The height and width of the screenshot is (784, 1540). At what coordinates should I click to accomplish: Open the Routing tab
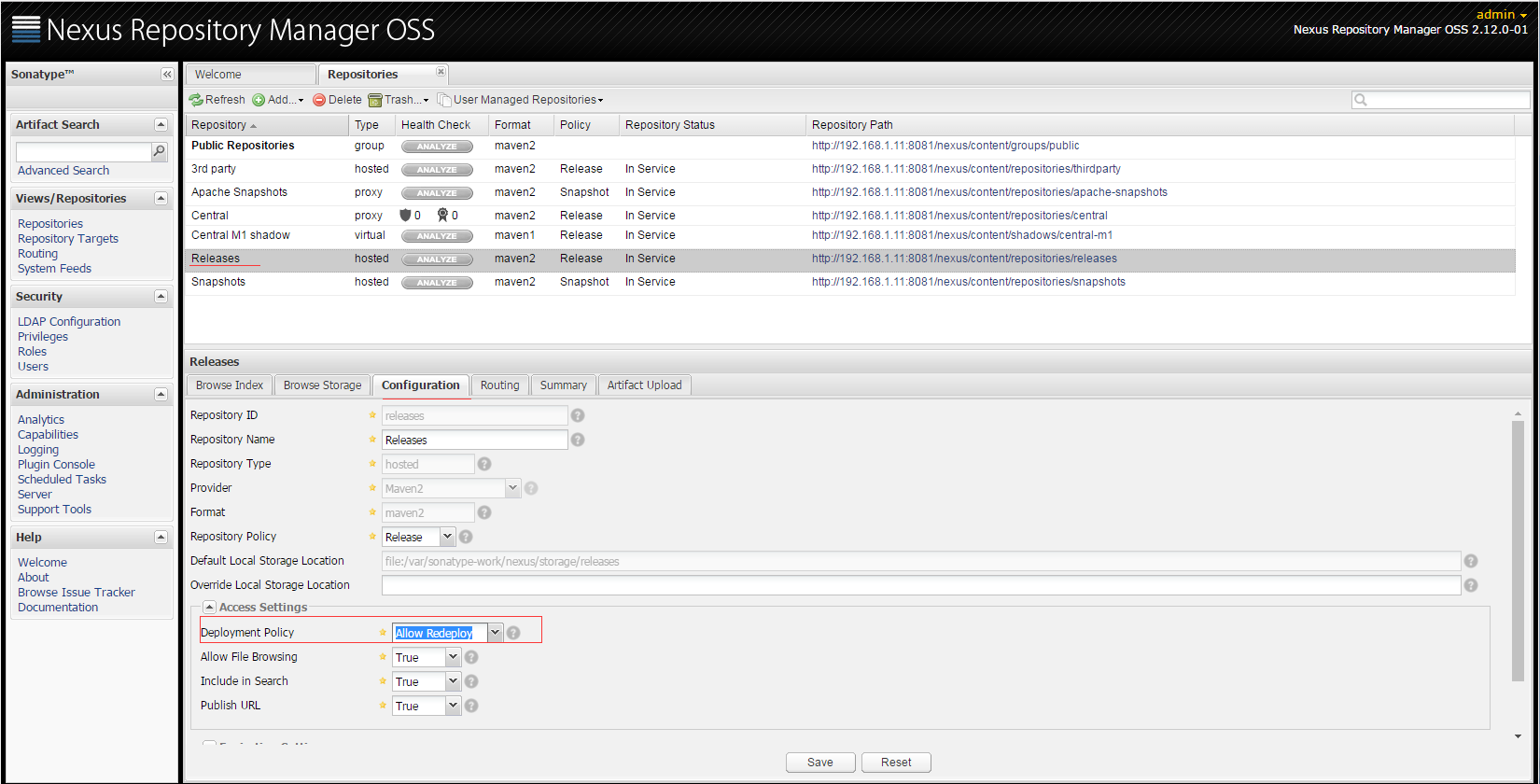pyautogui.click(x=499, y=385)
